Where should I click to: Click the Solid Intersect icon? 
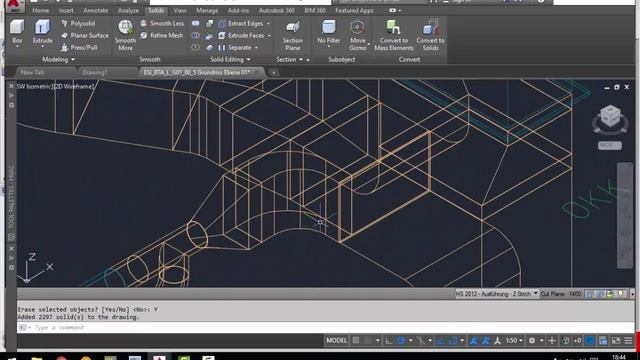coord(196,47)
